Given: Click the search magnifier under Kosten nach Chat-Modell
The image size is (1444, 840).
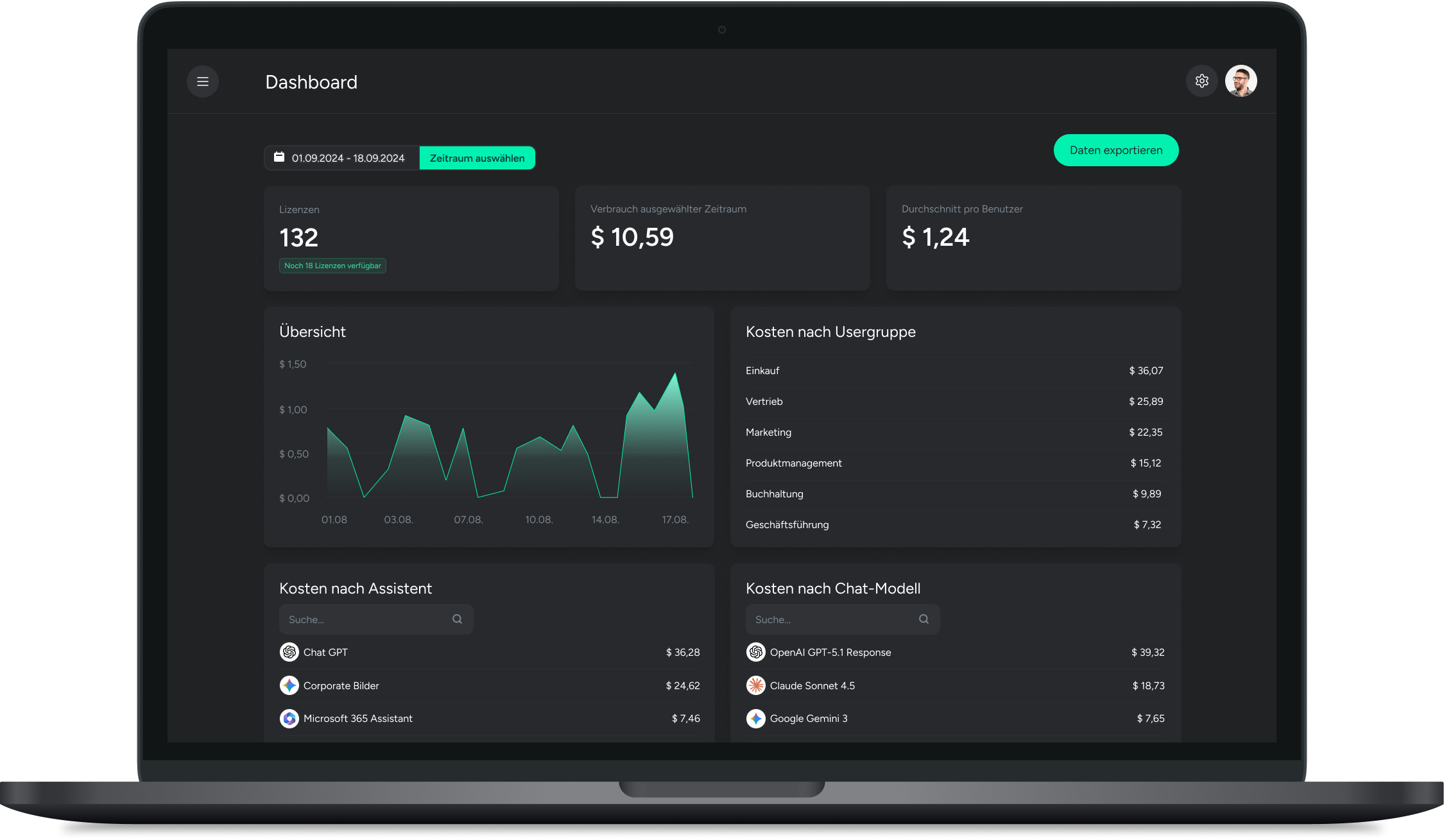Looking at the screenshot, I should click(924, 619).
